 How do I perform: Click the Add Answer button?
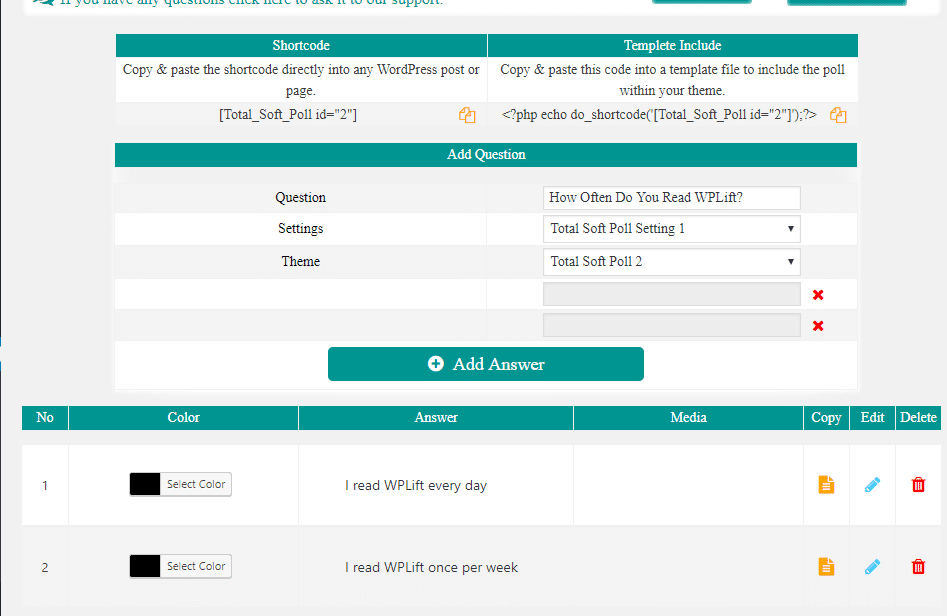click(x=486, y=364)
